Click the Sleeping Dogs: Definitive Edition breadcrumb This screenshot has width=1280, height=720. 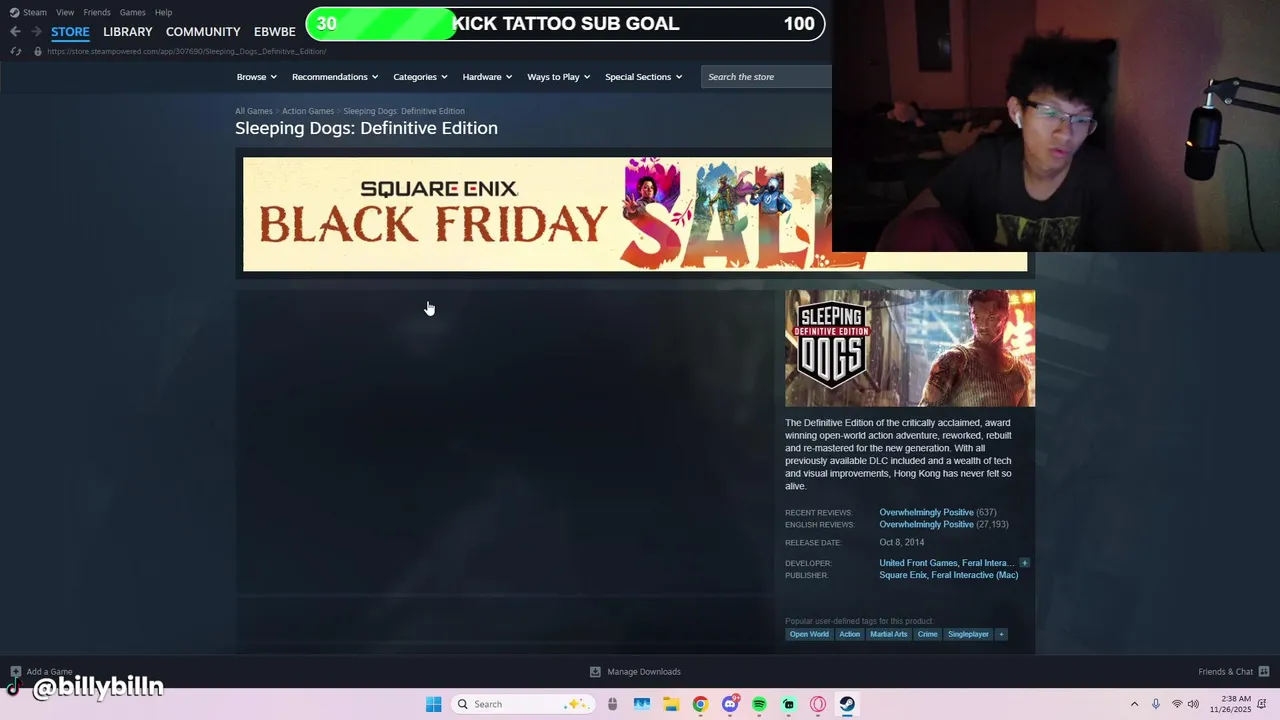[x=404, y=111]
